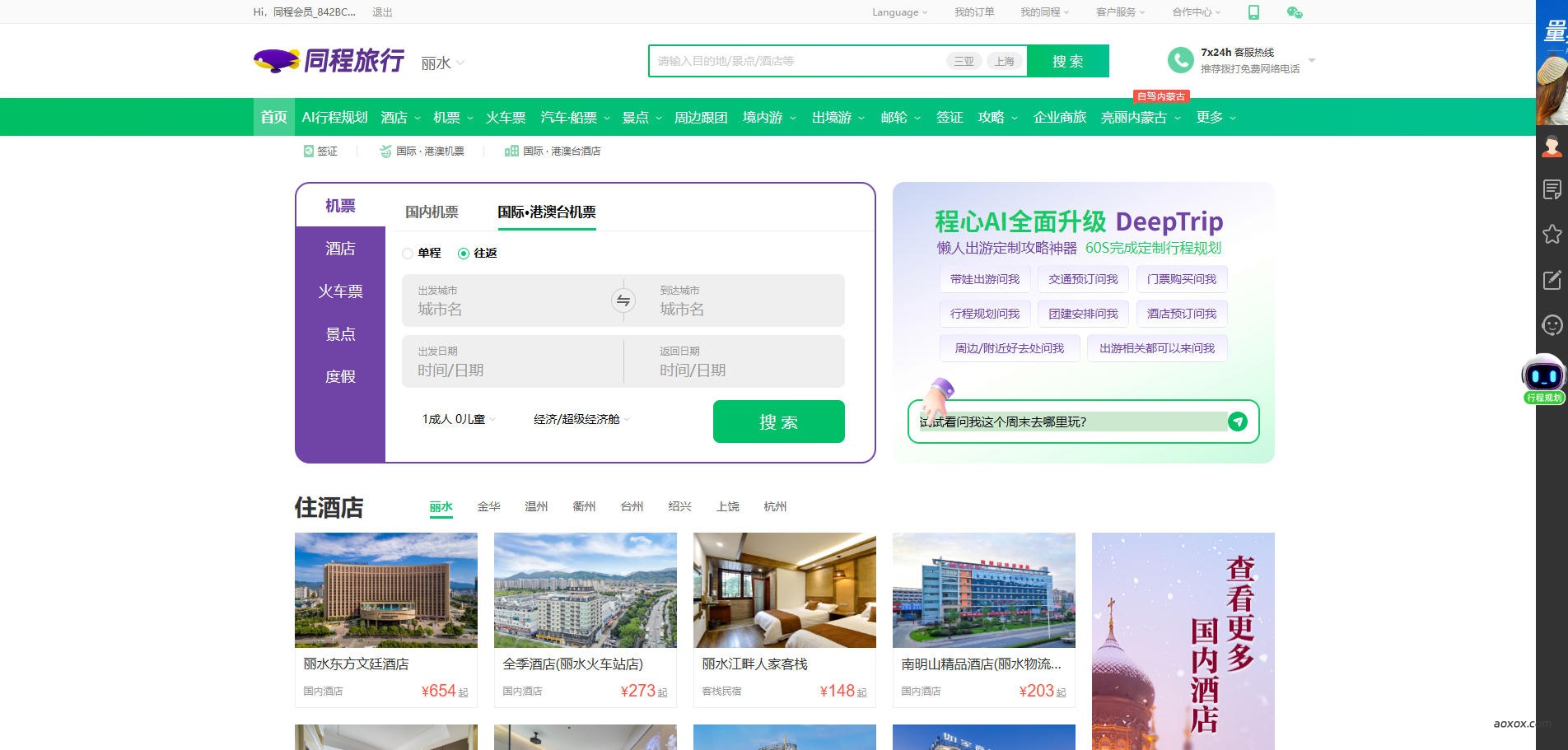The image size is (1568, 750).
Task: Click the 退出 logout link
Action: (382, 12)
